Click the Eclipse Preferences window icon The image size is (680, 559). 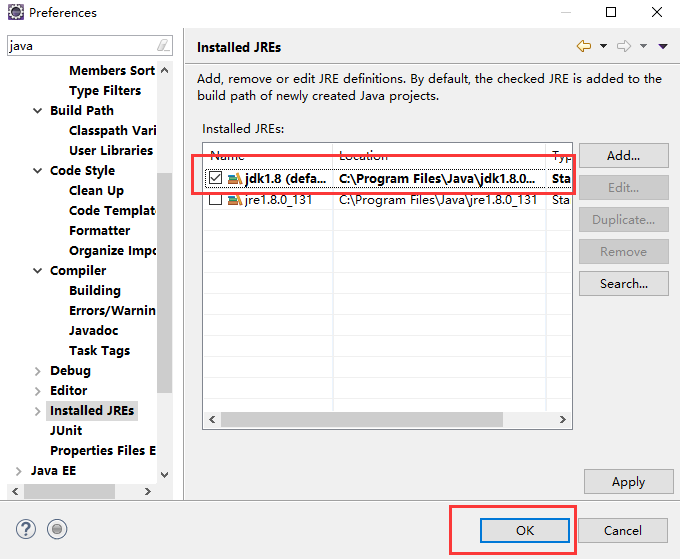coord(16,12)
